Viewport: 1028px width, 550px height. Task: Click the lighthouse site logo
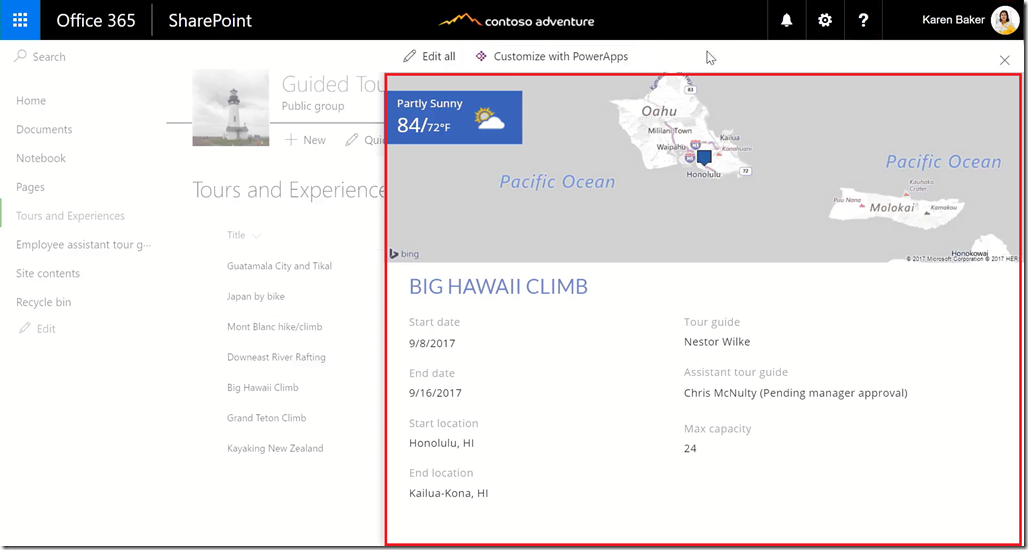tap(231, 108)
